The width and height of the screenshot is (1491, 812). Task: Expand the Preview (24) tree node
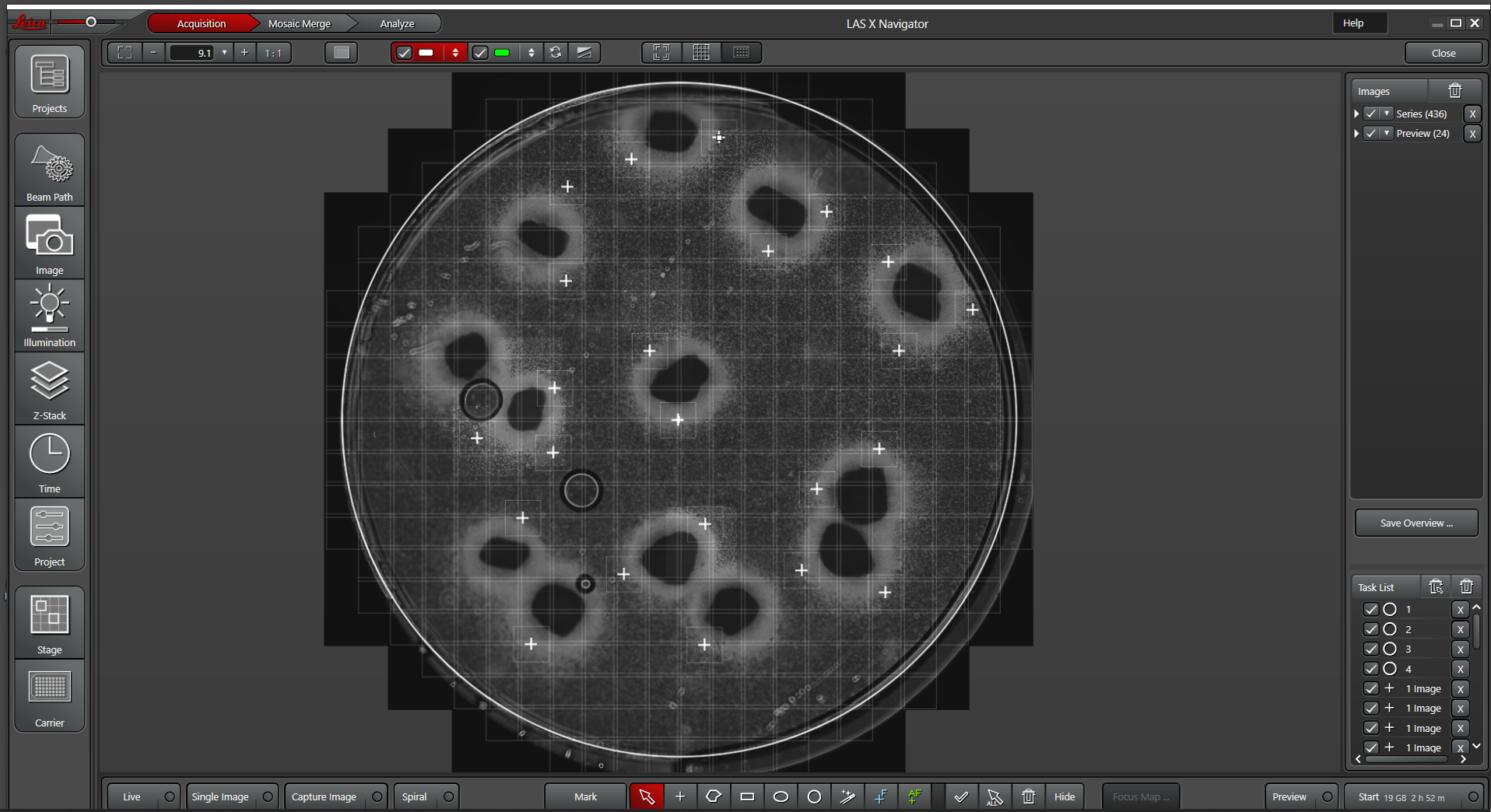coord(1357,134)
